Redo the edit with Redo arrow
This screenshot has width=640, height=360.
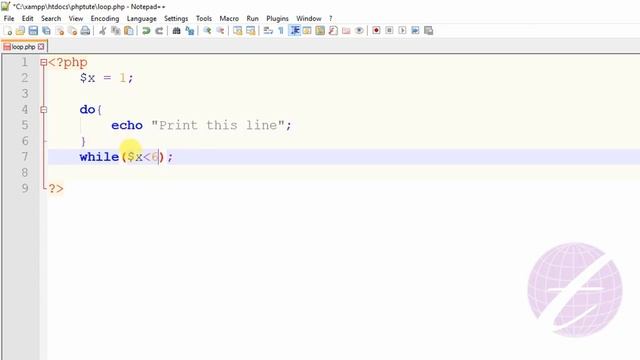(159, 31)
